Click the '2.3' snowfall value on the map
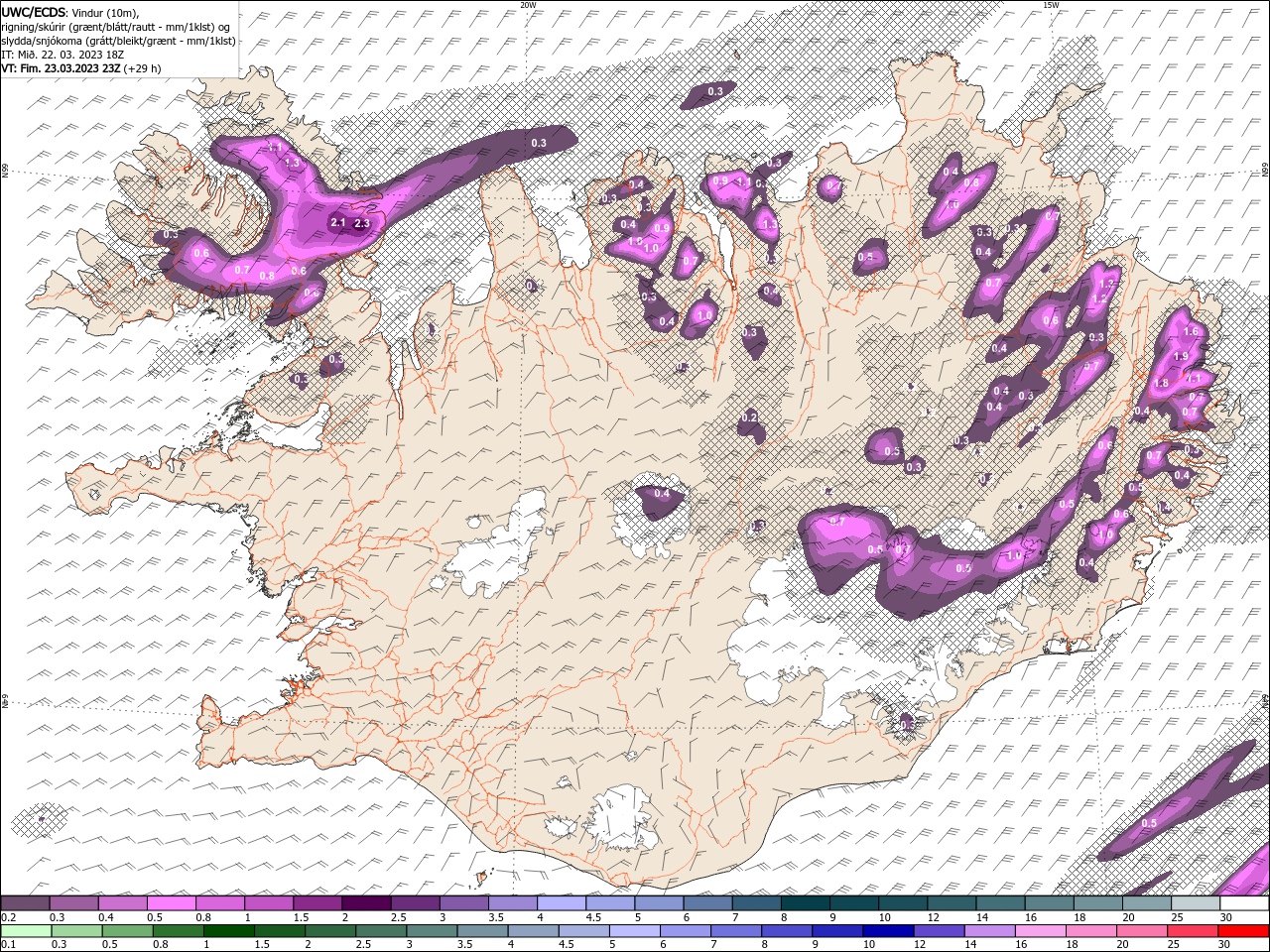The image size is (1270, 952). 362,224
